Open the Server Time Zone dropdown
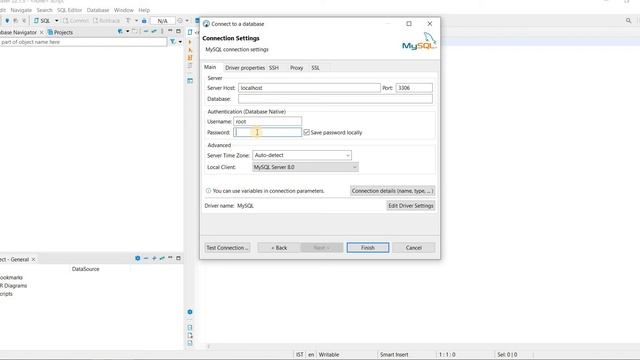Viewport: 640px width, 360px height. coord(302,155)
